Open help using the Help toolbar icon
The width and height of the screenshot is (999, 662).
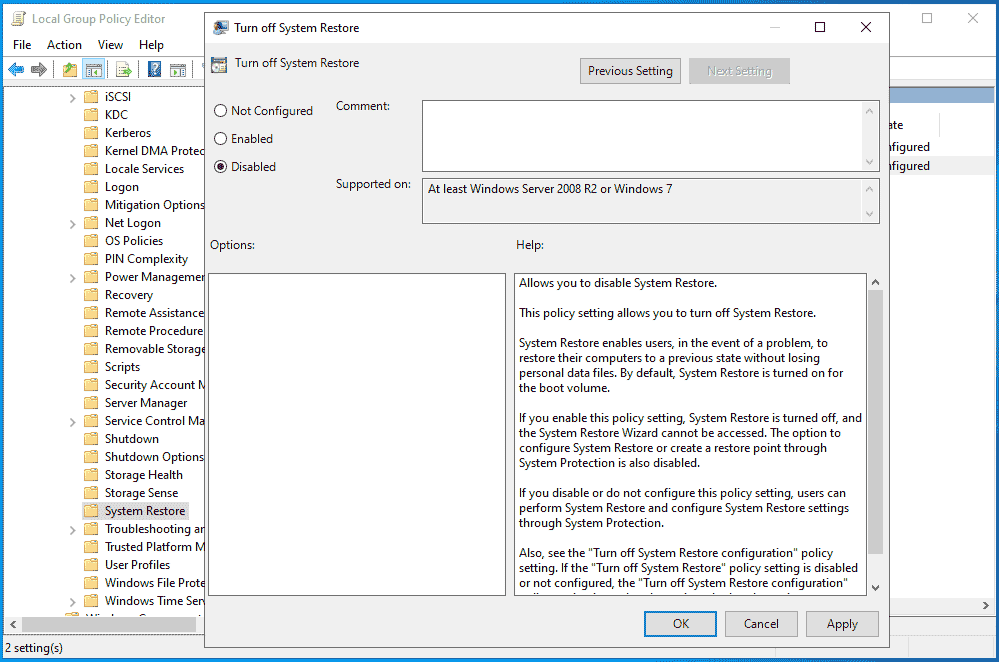click(x=153, y=69)
